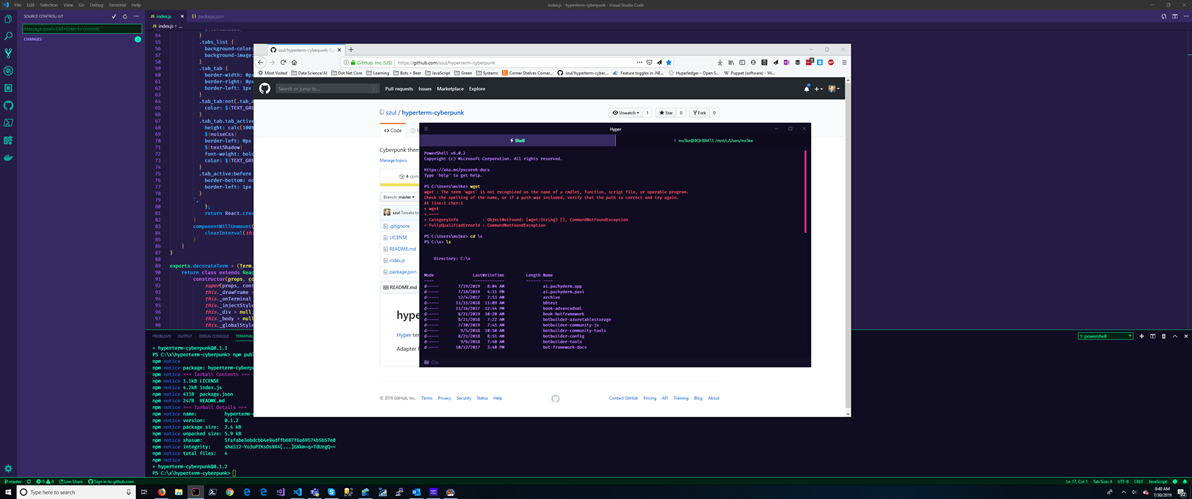Screen dimensions: 1192x499
Task: Click the Marketplace link in GitHub header
Action: click(450, 89)
